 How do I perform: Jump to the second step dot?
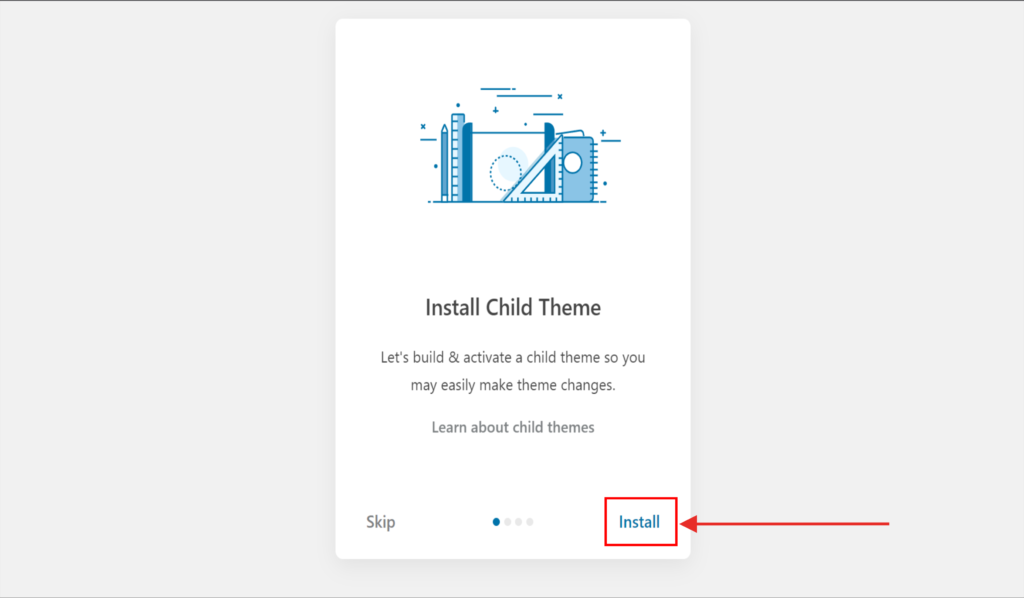pyautogui.click(x=508, y=522)
